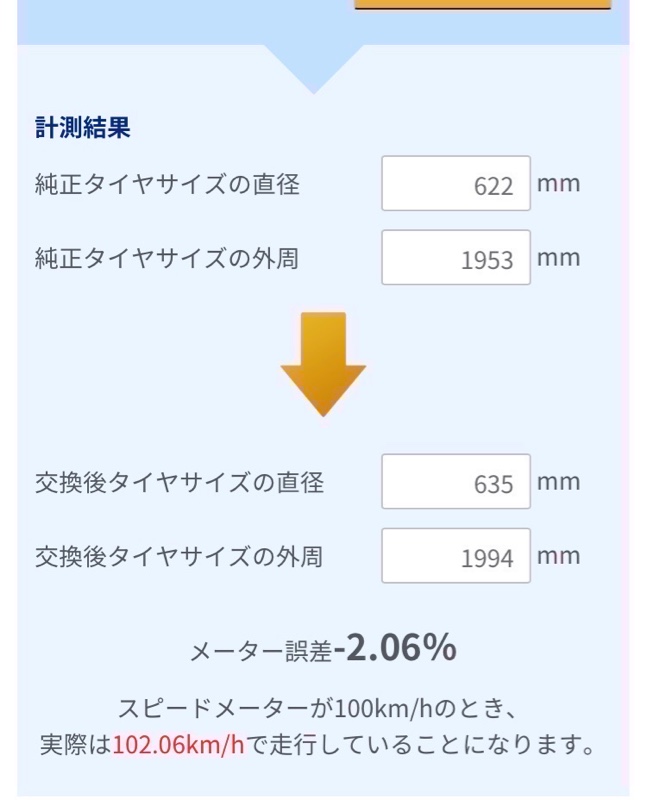Click the メーター誤差 label text

tap(261, 652)
